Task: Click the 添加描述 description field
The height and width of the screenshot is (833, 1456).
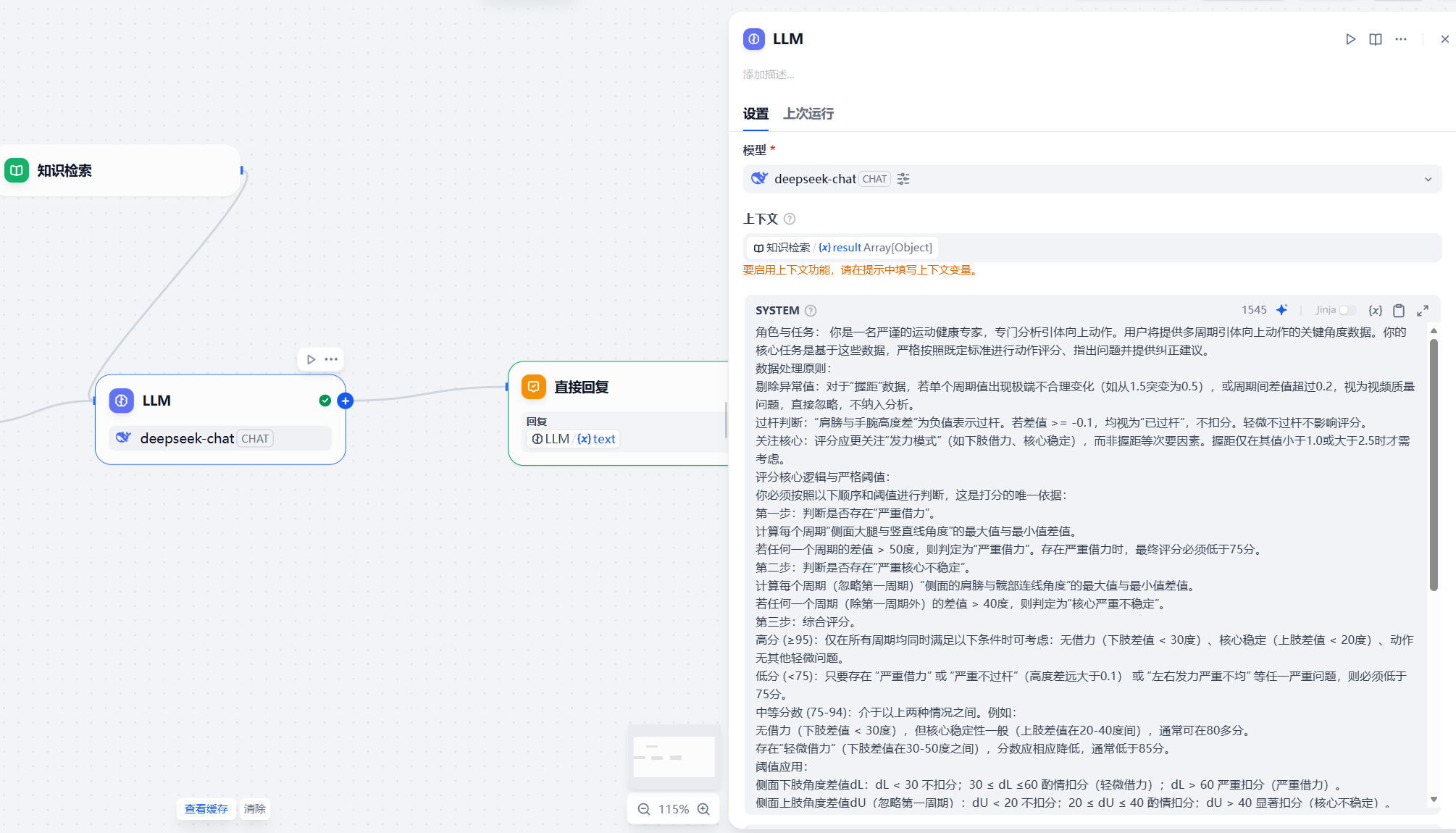Action: point(769,75)
